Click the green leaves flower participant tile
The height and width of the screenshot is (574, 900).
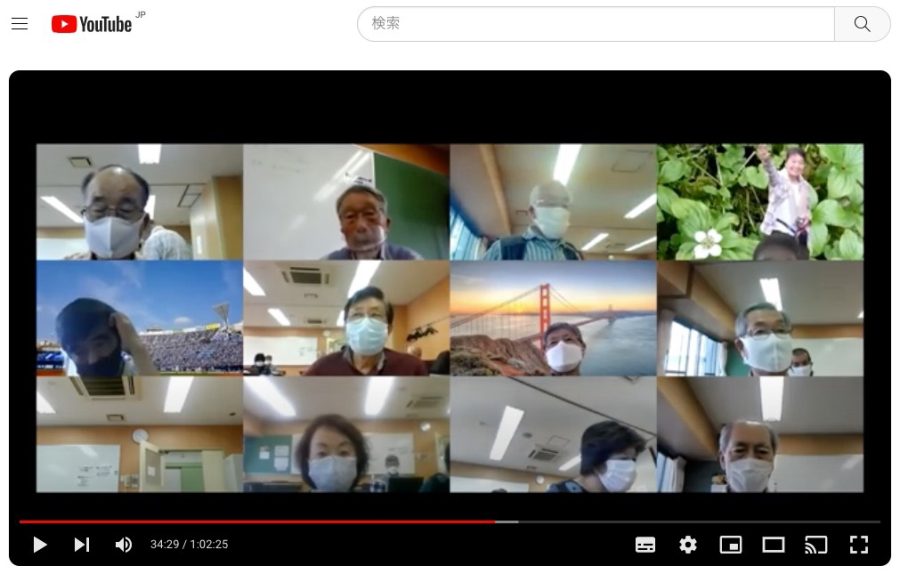click(x=759, y=202)
